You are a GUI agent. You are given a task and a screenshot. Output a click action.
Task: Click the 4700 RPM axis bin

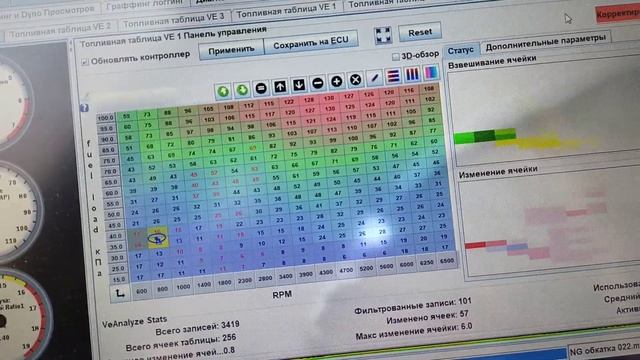(346, 270)
